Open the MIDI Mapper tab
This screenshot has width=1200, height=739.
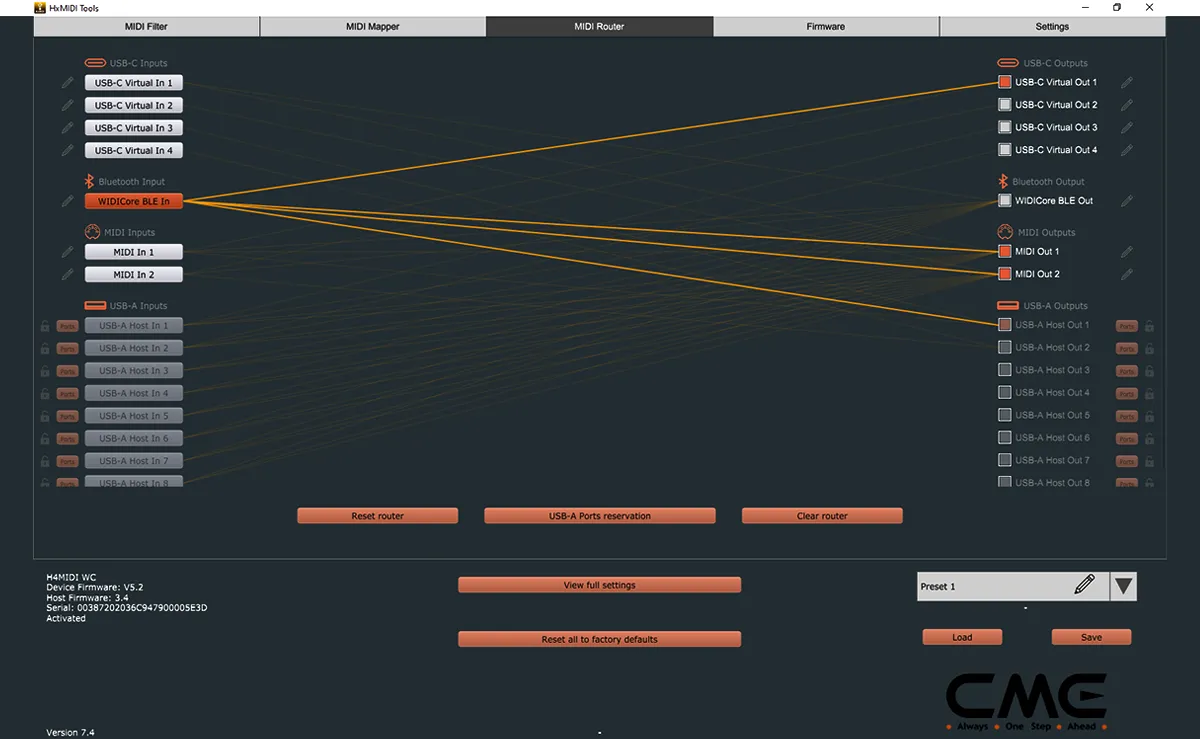[372, 26]
